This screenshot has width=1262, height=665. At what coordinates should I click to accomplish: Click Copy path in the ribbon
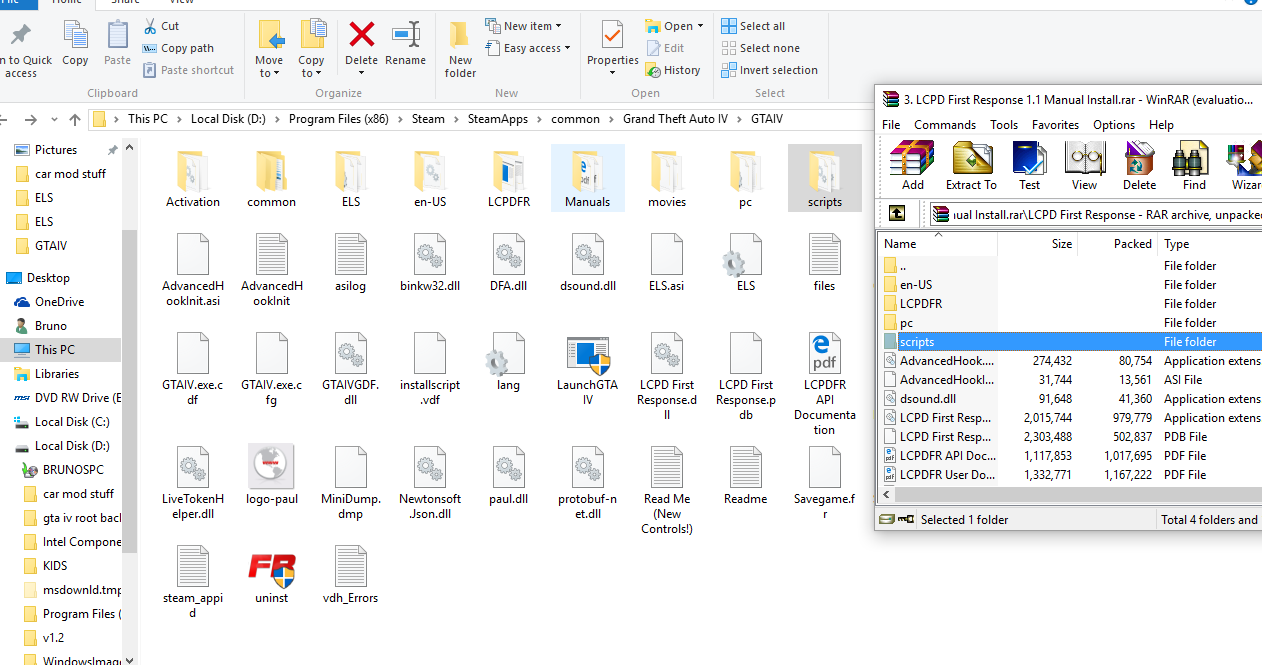click(178, 48)
